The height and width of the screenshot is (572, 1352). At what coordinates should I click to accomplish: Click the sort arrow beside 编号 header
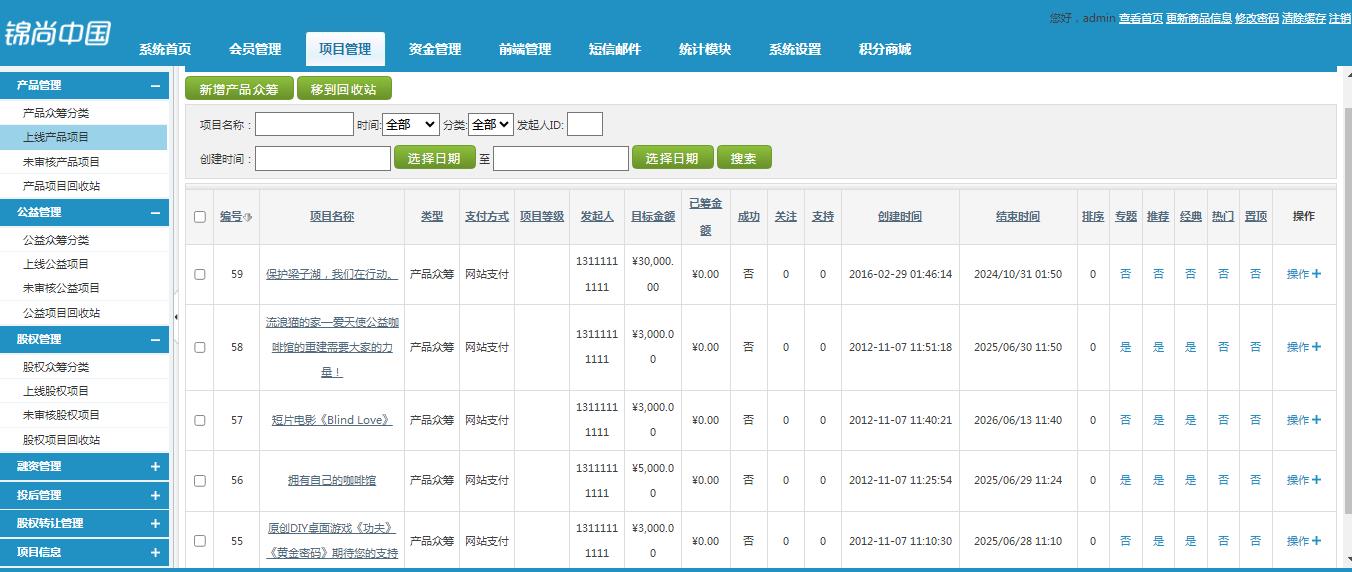pos(248,217)
